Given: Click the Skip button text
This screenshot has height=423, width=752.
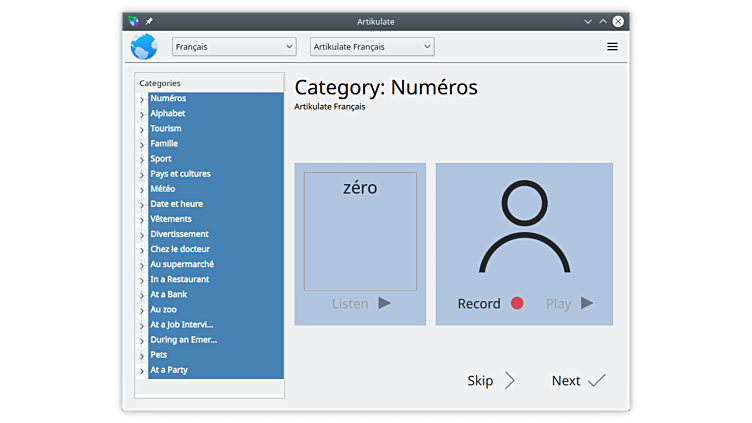Looking at the screenshot, I should [x=480, y=381].
